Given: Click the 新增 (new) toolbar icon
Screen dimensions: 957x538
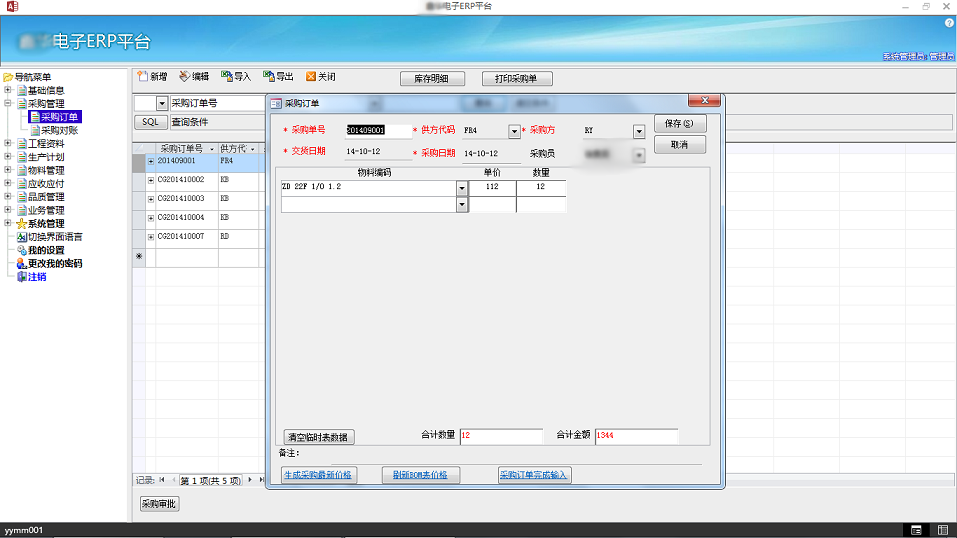Looking at the screenshot, I should point(142,76).
